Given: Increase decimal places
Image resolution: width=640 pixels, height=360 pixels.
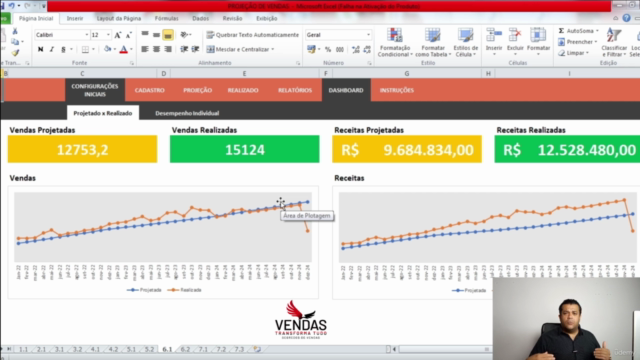Looking at the screenshot, I should 356,49.
